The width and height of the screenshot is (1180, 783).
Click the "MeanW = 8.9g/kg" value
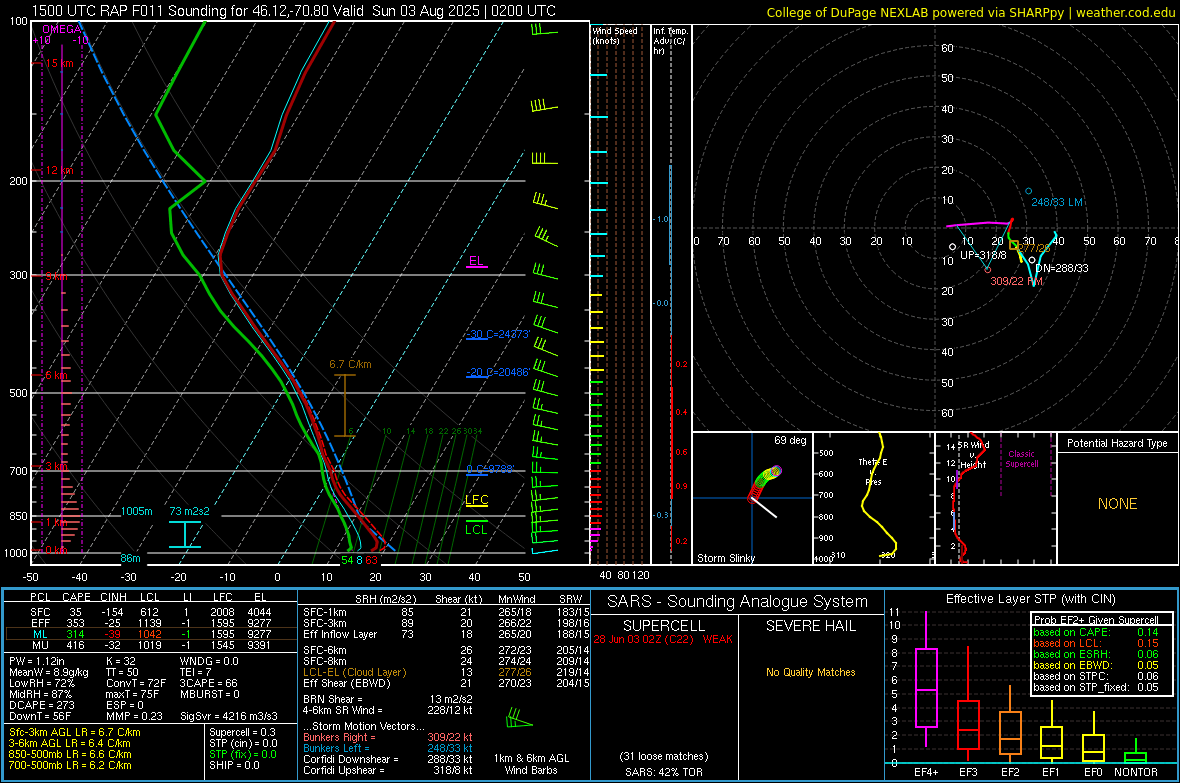tap(49, 672)
